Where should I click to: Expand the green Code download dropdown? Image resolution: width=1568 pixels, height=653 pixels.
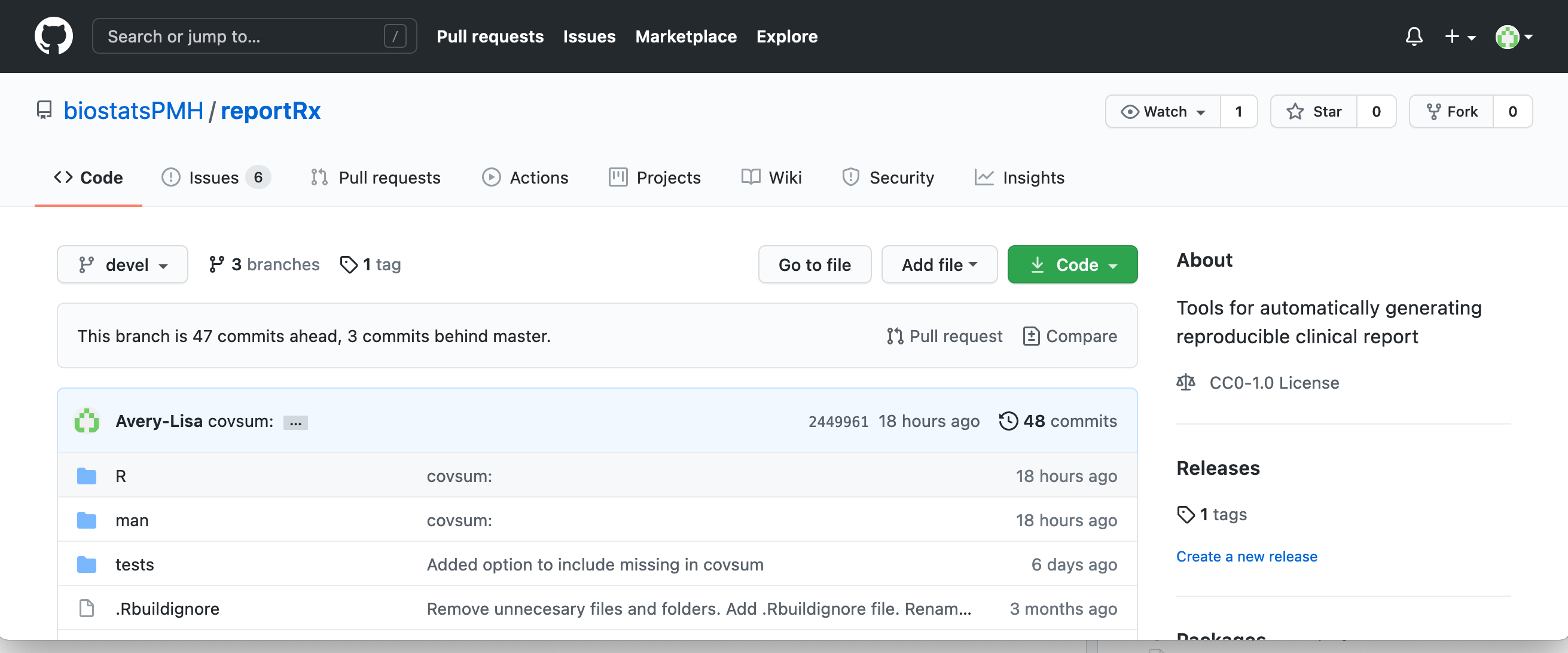[x=1072, y=264]
